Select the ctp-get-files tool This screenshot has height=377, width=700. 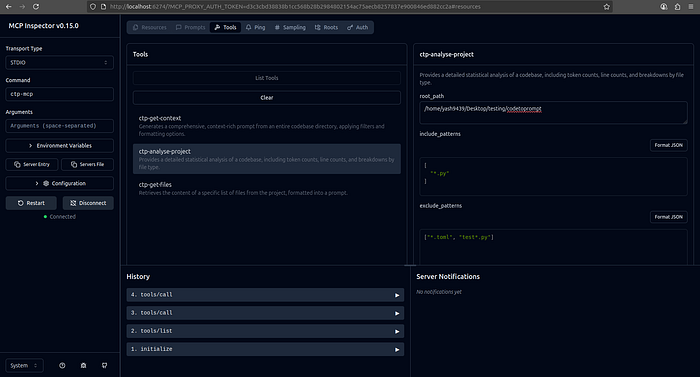point(267,188)
